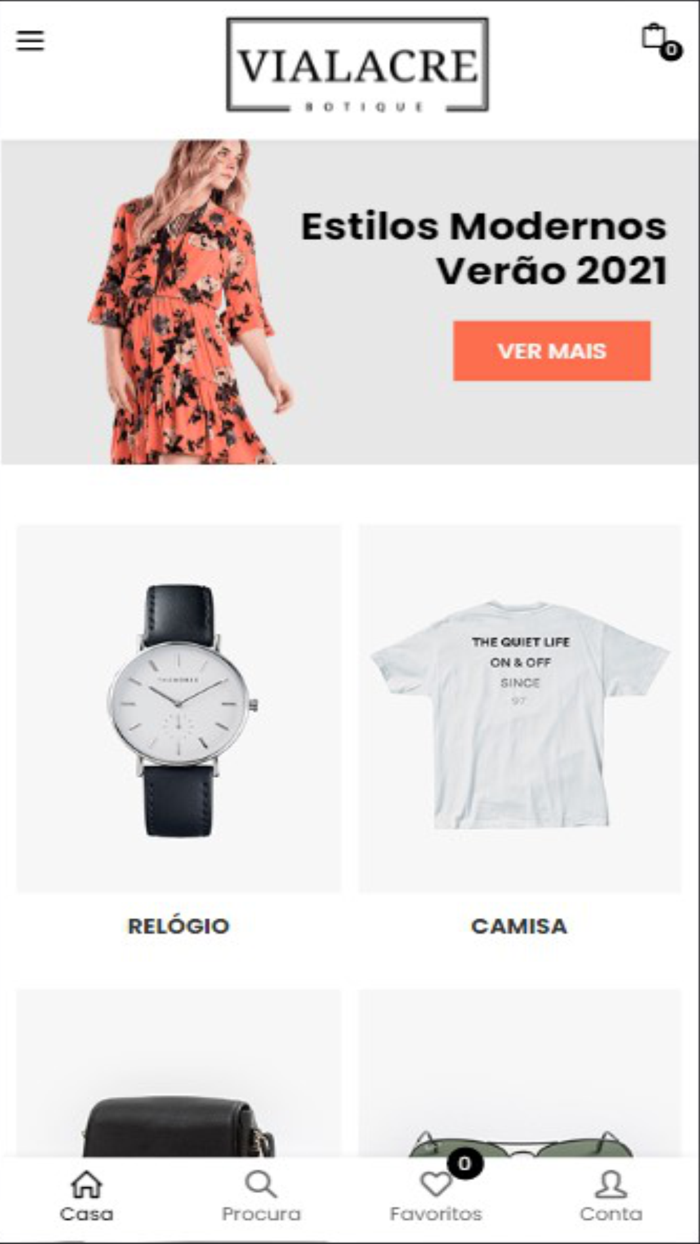Tap the Procura search magnifier icon

coord(261,1184)
